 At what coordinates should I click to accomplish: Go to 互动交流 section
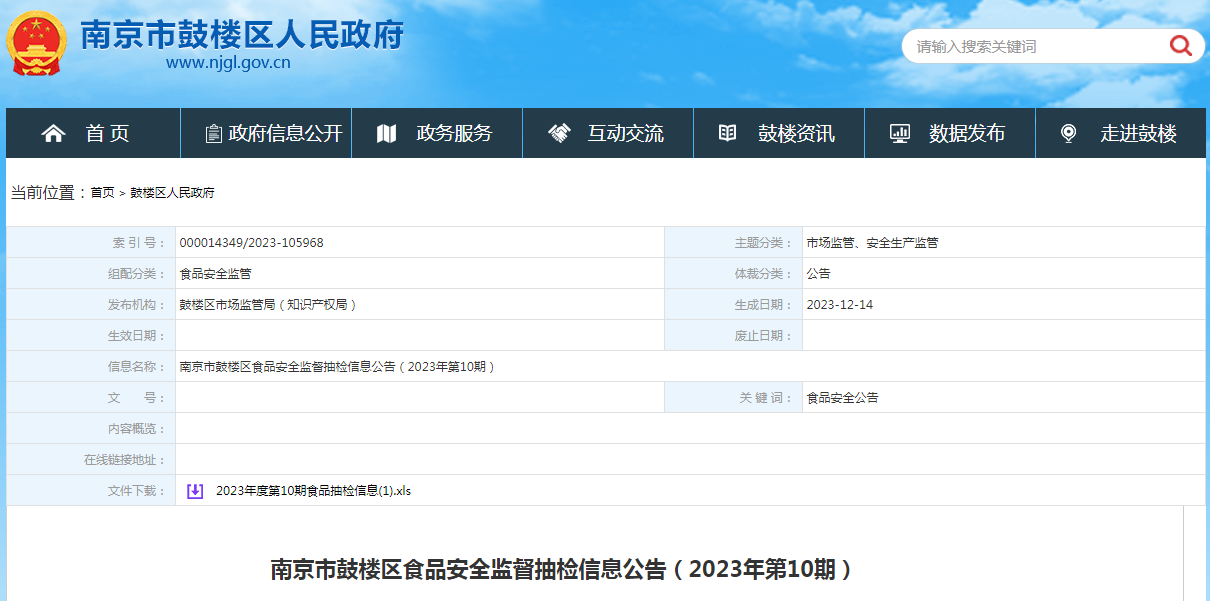click(x=625, y=133)
